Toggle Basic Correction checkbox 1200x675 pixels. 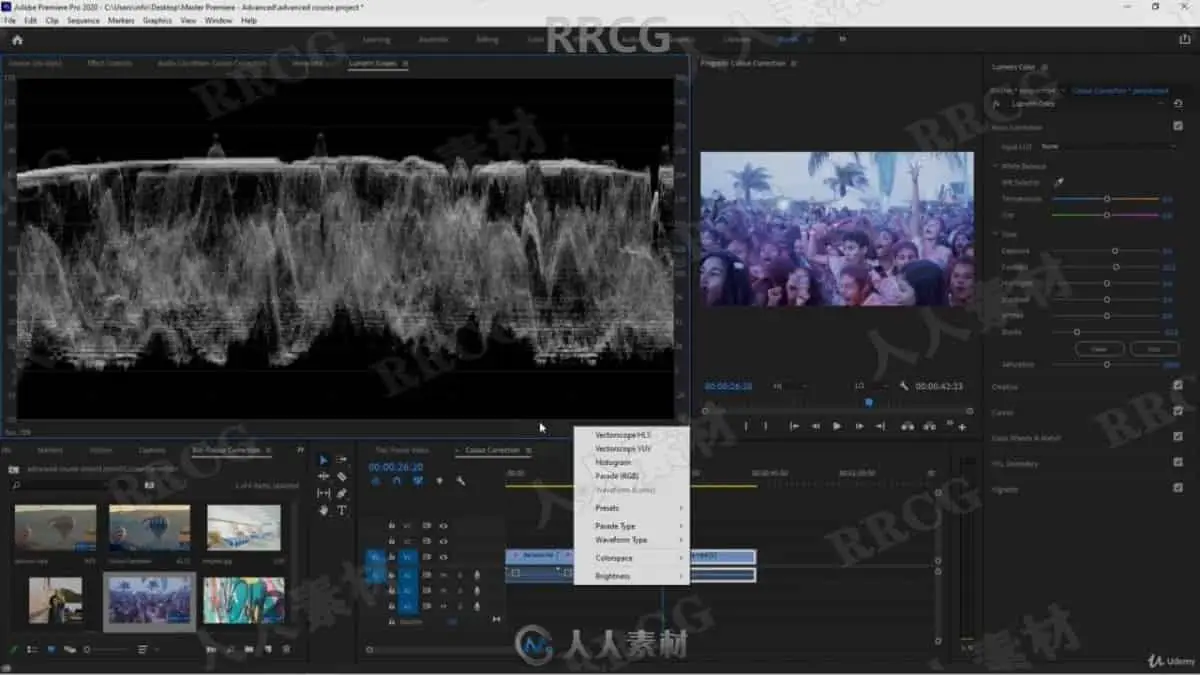(x=1178, y=127)
